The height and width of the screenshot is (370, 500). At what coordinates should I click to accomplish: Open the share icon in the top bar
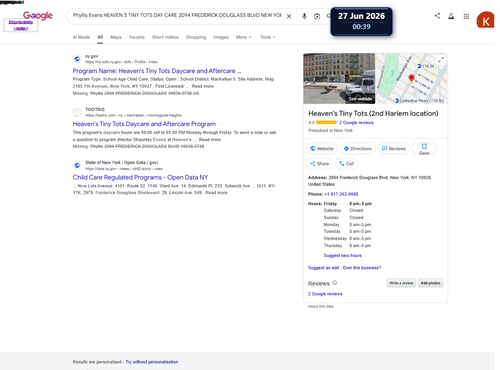pos(437,16)
